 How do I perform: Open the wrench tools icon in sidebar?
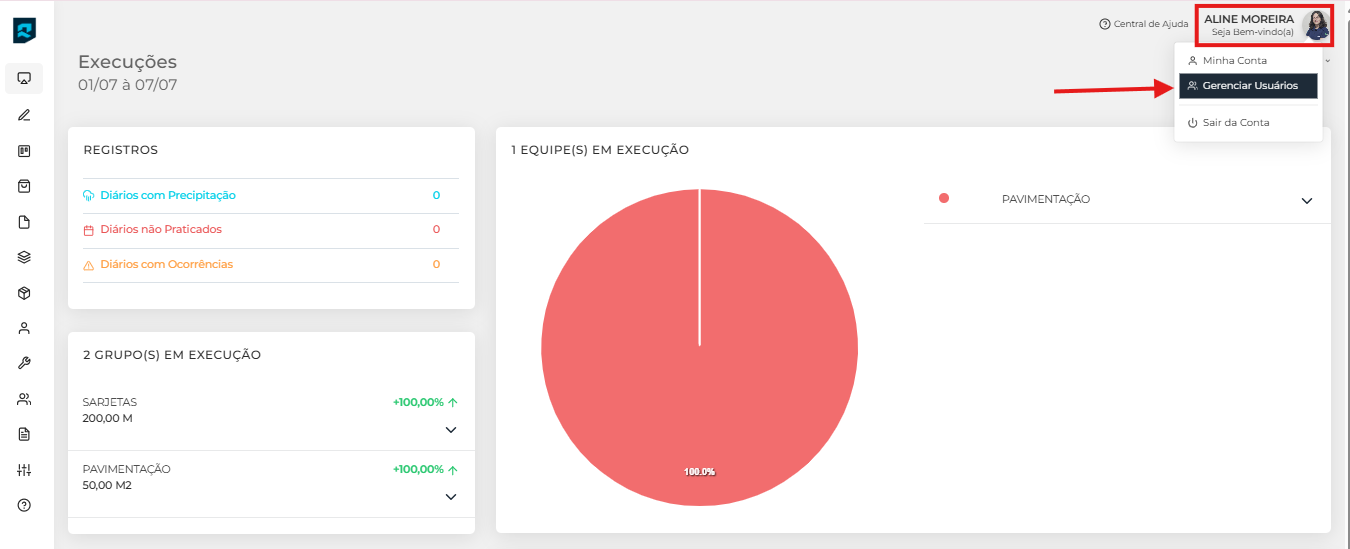pos(24,363)
